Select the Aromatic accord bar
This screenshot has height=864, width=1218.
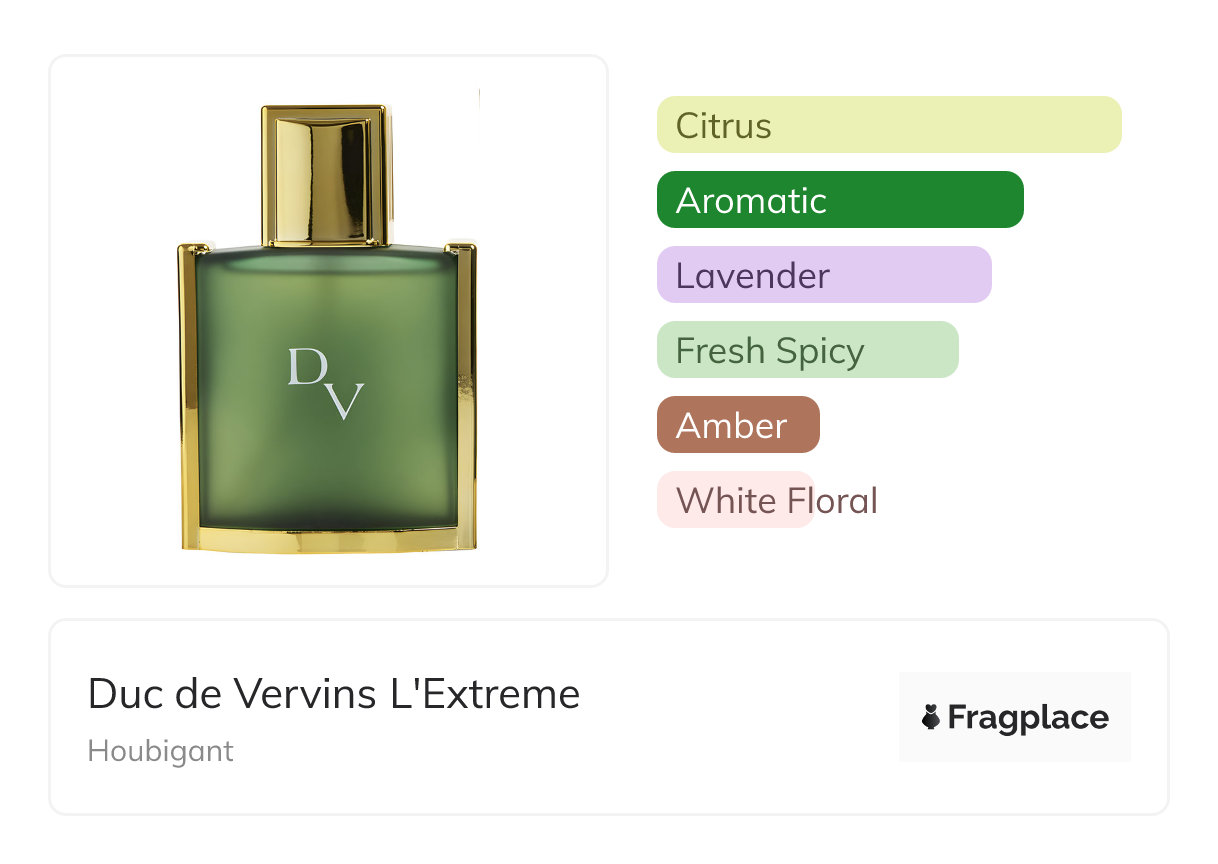click(840, 200)
